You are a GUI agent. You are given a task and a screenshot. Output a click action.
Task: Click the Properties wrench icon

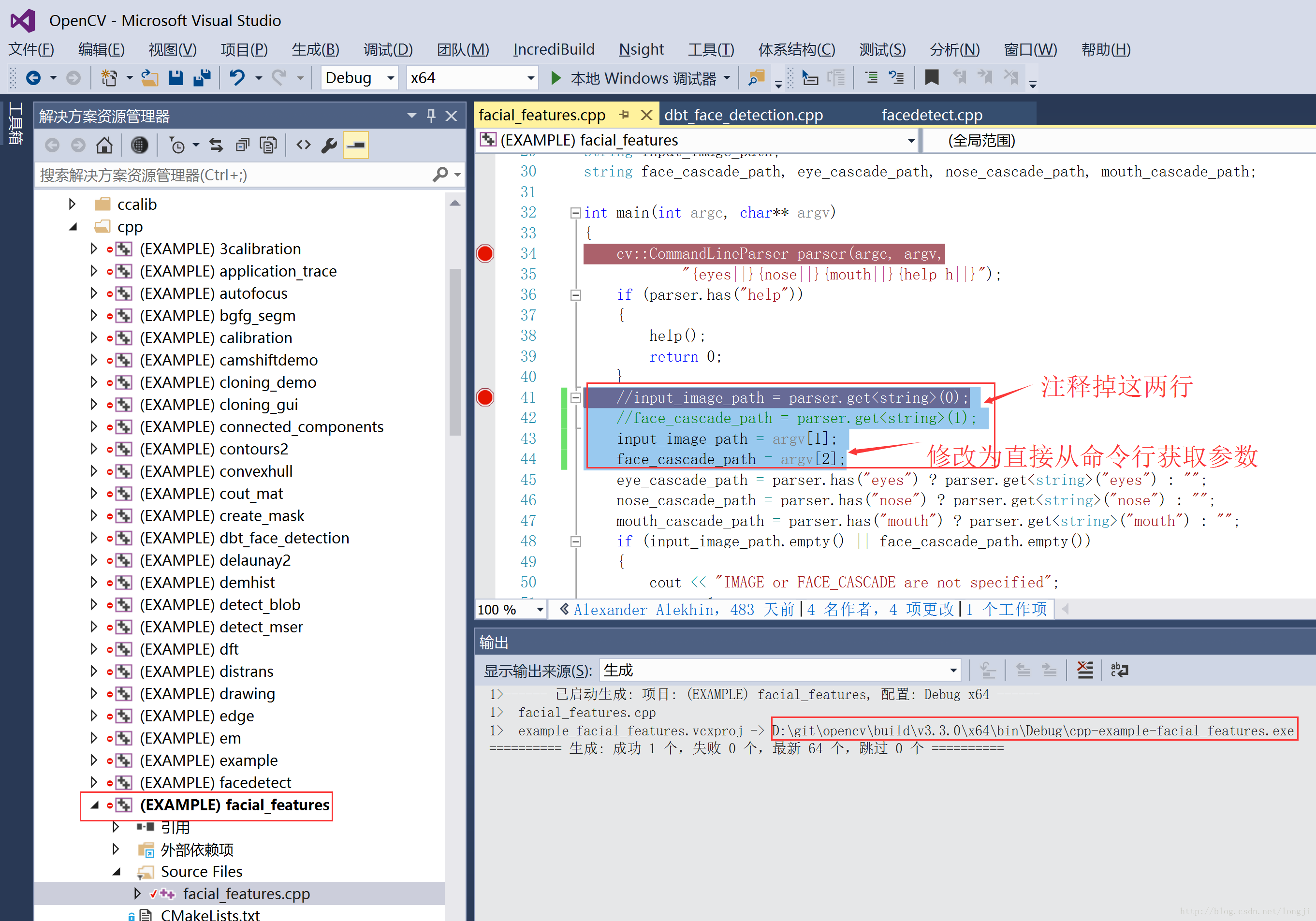click(x=329, y=146)
